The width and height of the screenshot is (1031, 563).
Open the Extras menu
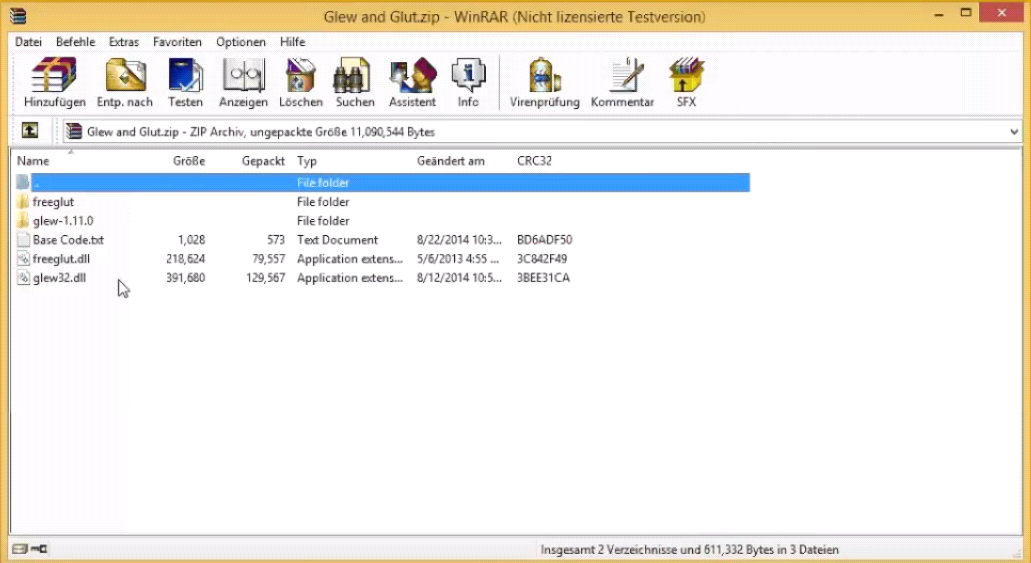pos(124,41)
